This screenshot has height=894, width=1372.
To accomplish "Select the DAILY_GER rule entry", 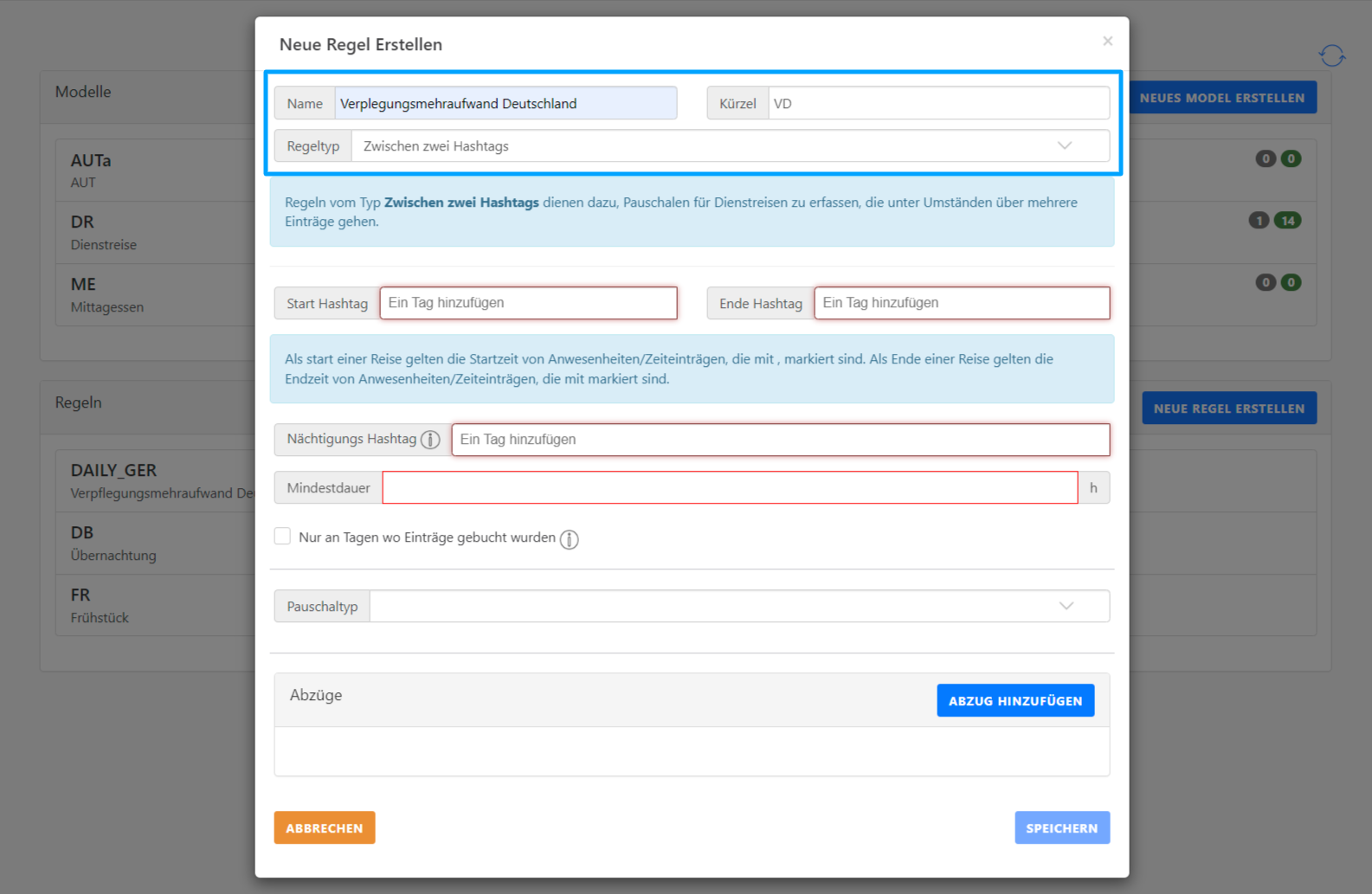I will pyautogui.click(x=156, y=480).
